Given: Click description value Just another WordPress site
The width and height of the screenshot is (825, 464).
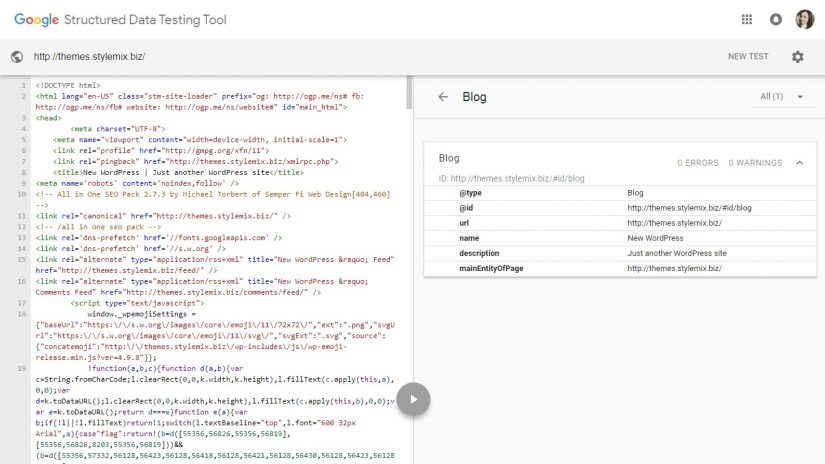Looking at the screenshot, I should point(677,253).
